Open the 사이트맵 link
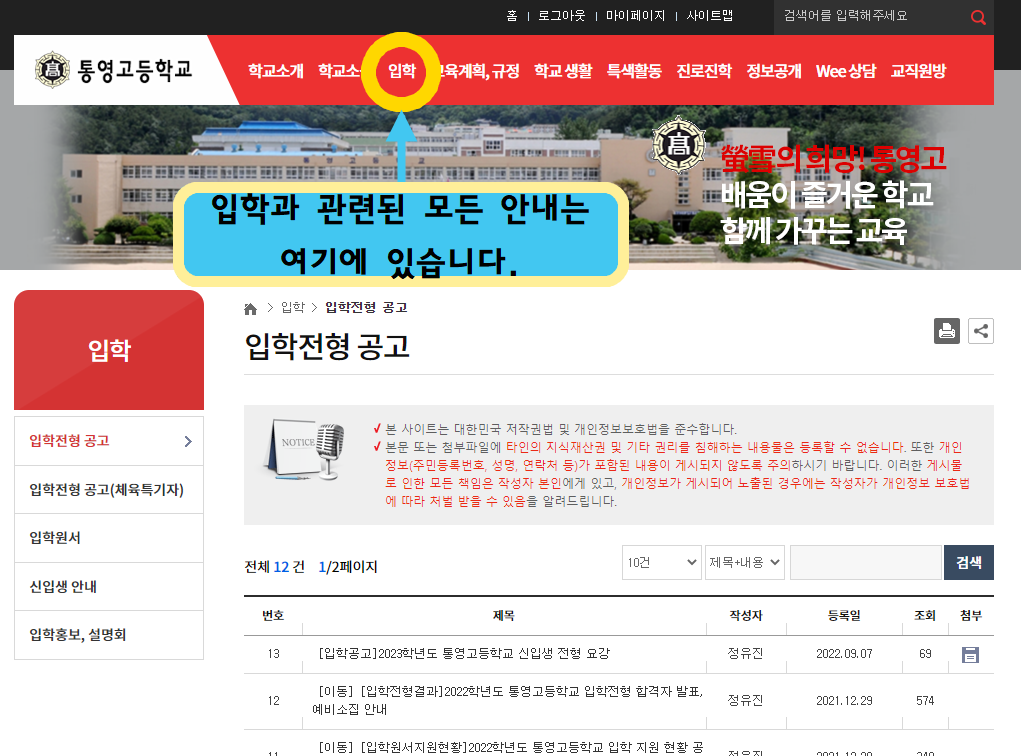Viewport: 1021px width, 756px height. pyautogui.click(x=709, y=16)
